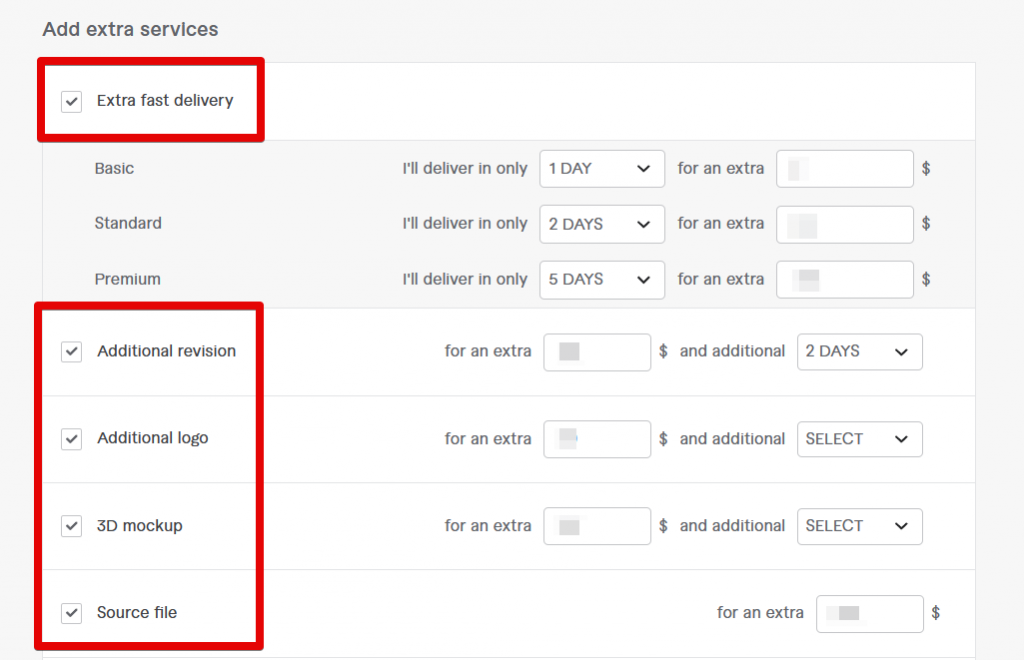The image size is (1024, 660).
Task: Open the Premium delivery dropdown showing 5 DAYS
Action: (x=601, y=279)
